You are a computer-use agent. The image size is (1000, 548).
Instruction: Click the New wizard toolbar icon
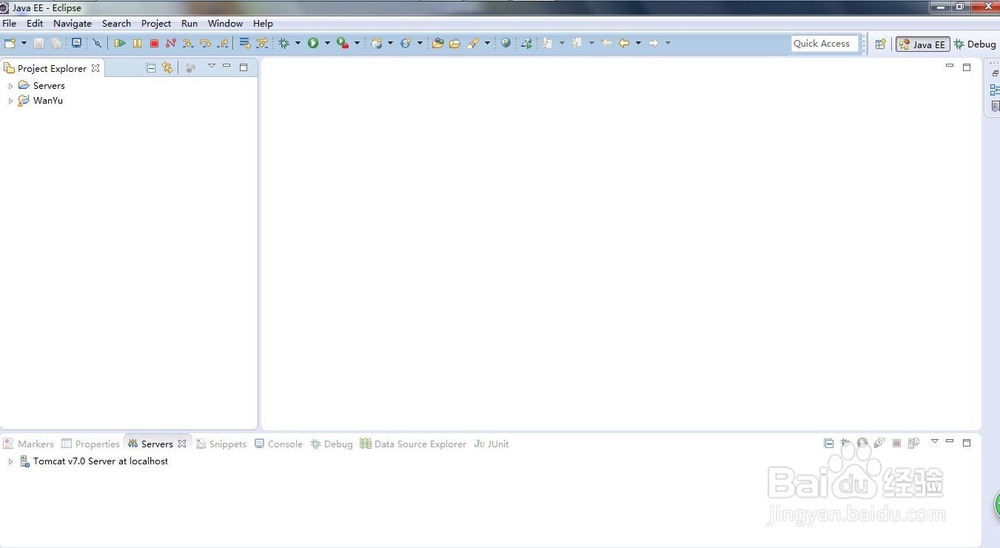(10, 43)
